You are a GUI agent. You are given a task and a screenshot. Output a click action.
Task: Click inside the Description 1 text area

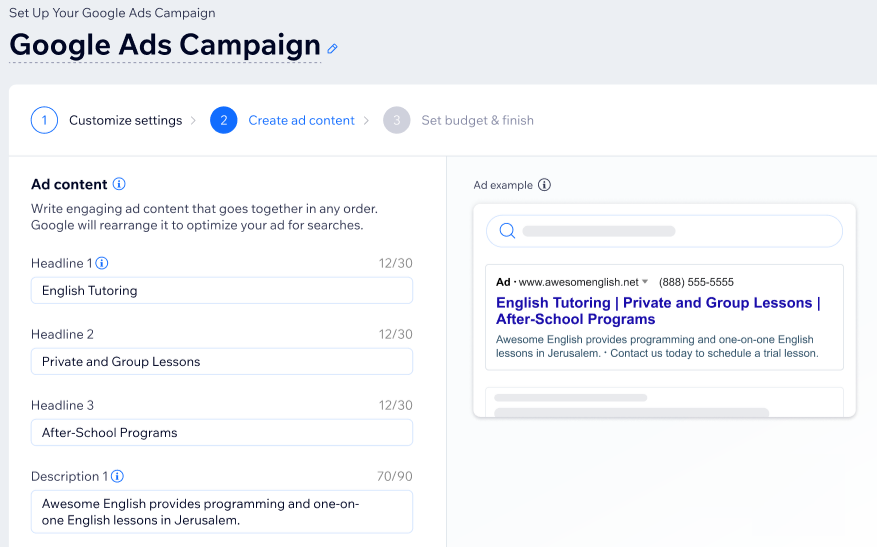[221, 512]
